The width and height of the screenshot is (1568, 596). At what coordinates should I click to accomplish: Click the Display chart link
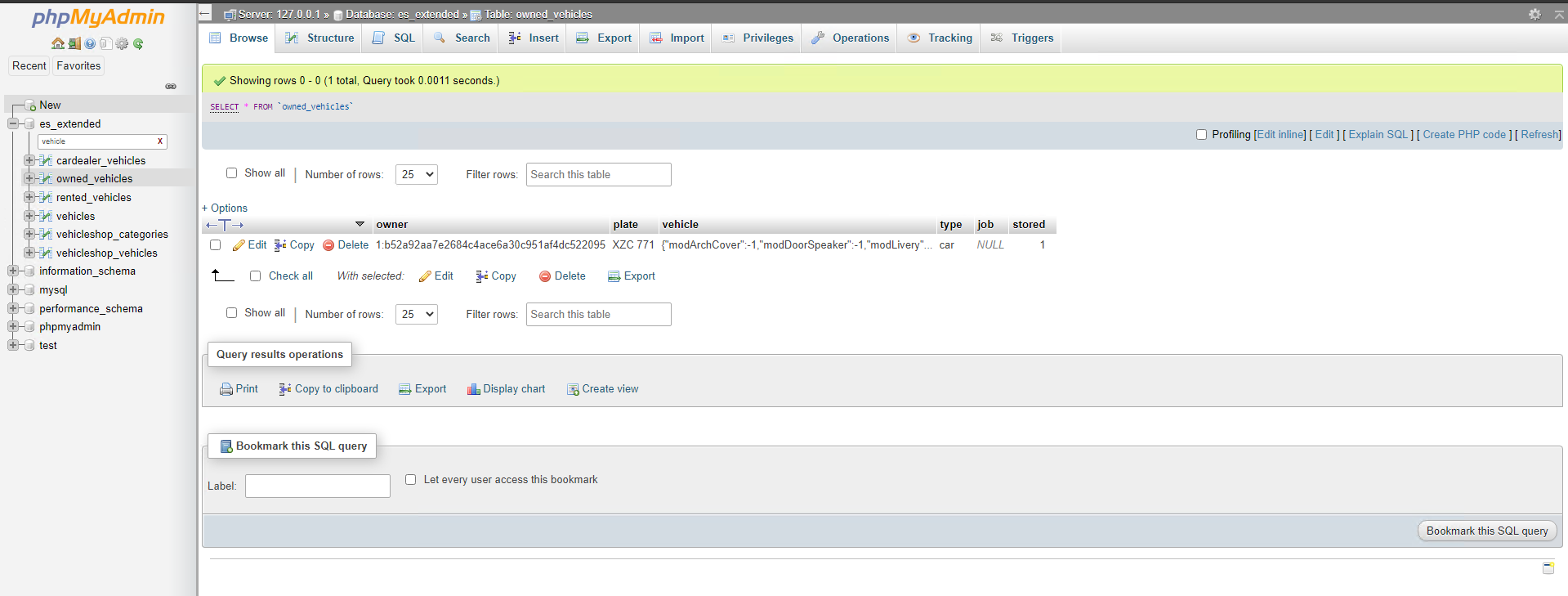[507, 389]
